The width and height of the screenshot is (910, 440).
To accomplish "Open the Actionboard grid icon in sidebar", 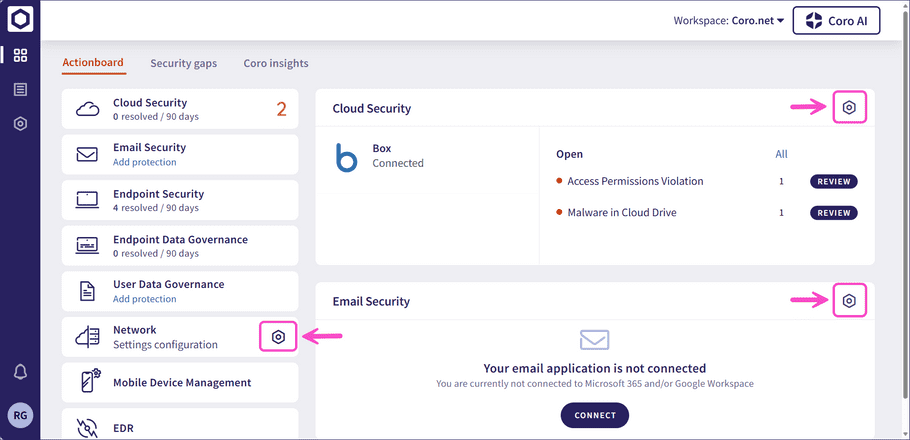I will coord(20,56).
